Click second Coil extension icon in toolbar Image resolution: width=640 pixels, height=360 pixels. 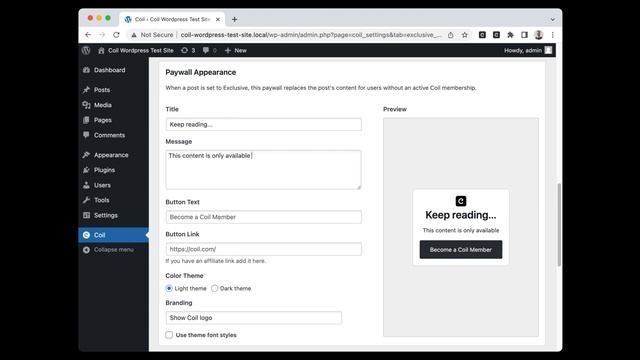click(x=496, y=35)
